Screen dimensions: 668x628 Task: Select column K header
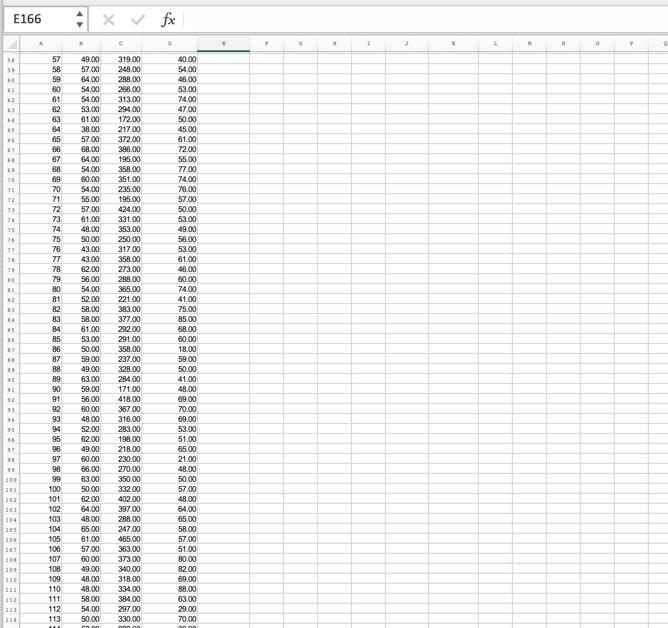click(453, 44)
